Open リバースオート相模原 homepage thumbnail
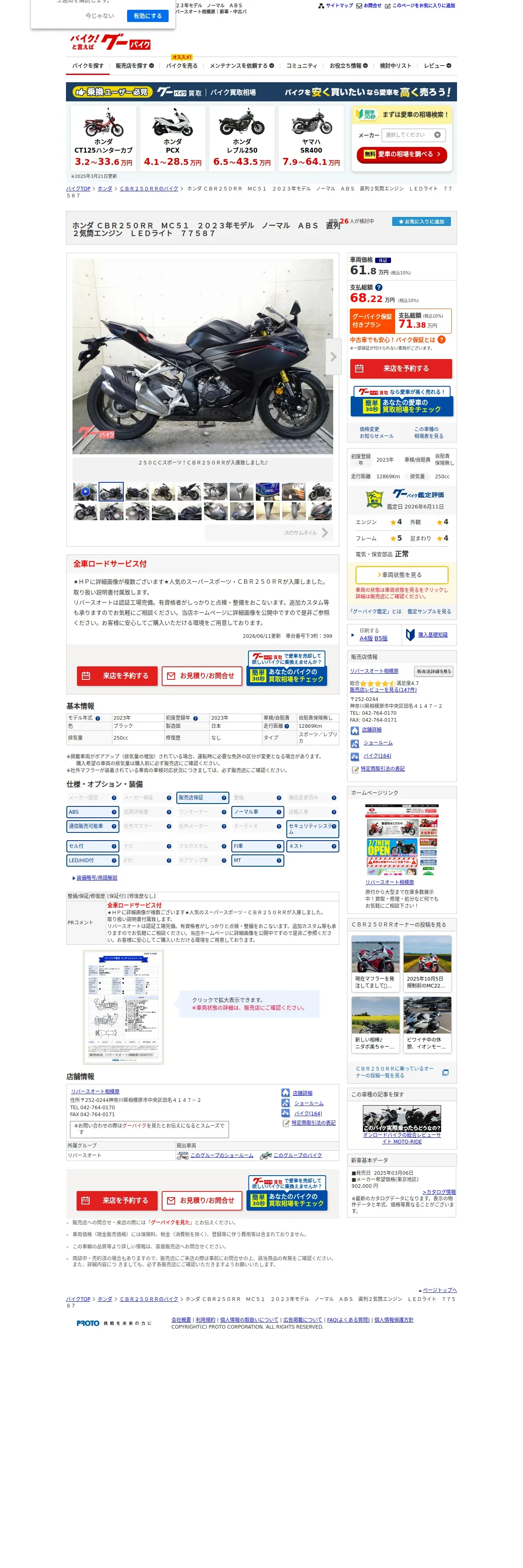 coord(402,840)
